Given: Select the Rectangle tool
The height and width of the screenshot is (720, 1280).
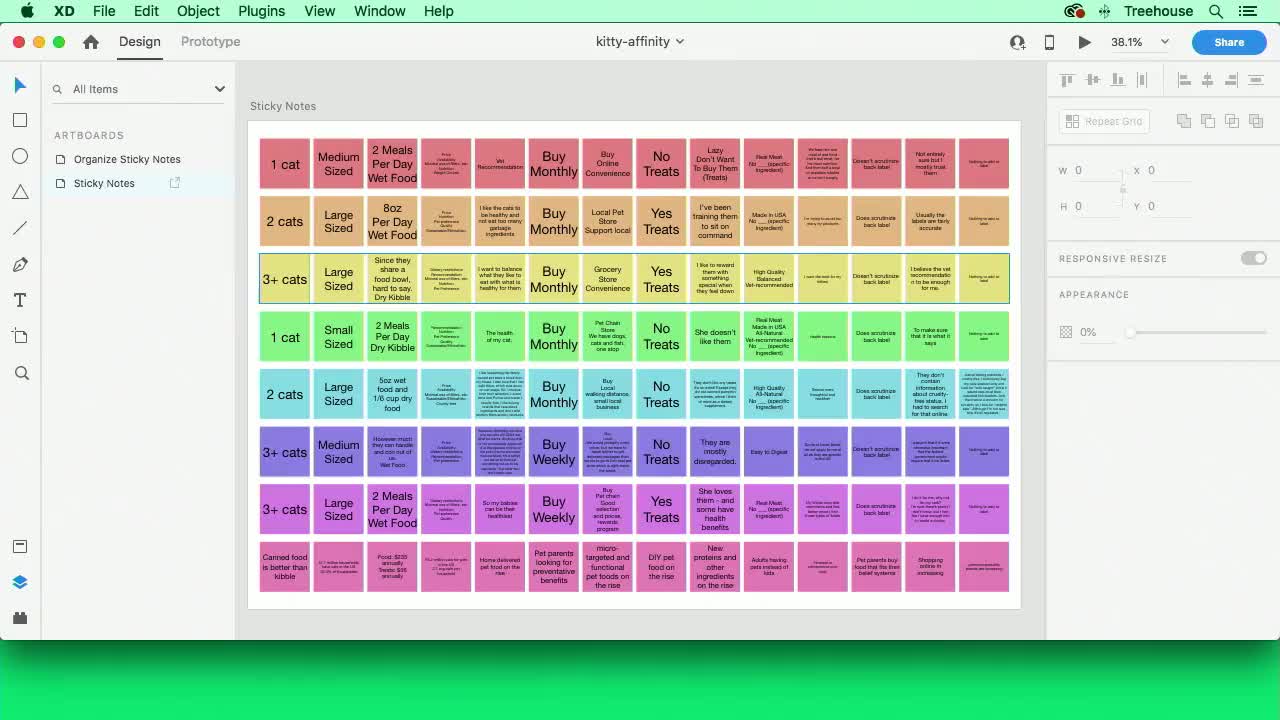Looking at the screenshot, I should point(20,120).
